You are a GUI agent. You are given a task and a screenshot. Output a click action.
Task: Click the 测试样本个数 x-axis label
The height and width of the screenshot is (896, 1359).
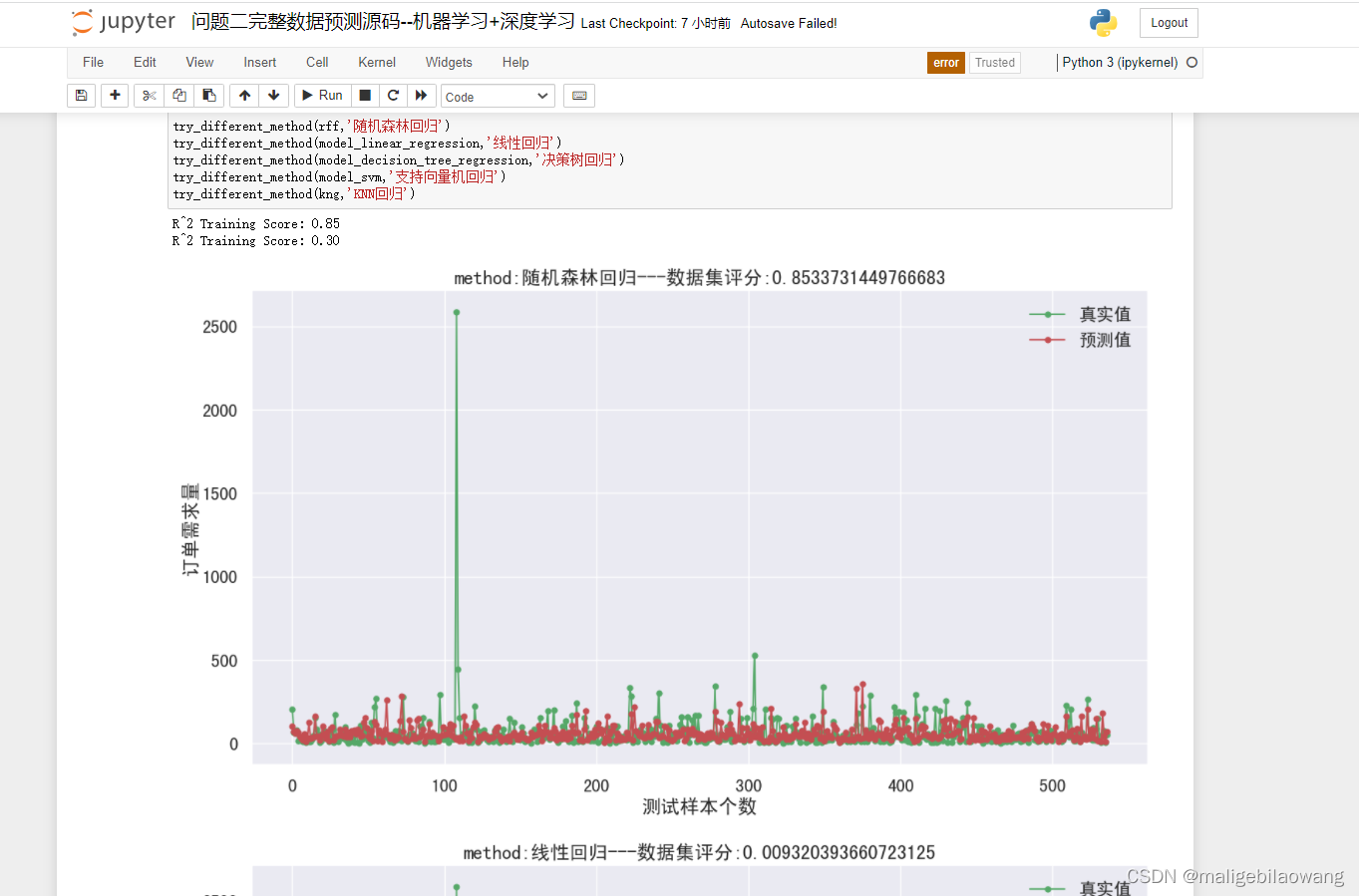coord(699,807)
